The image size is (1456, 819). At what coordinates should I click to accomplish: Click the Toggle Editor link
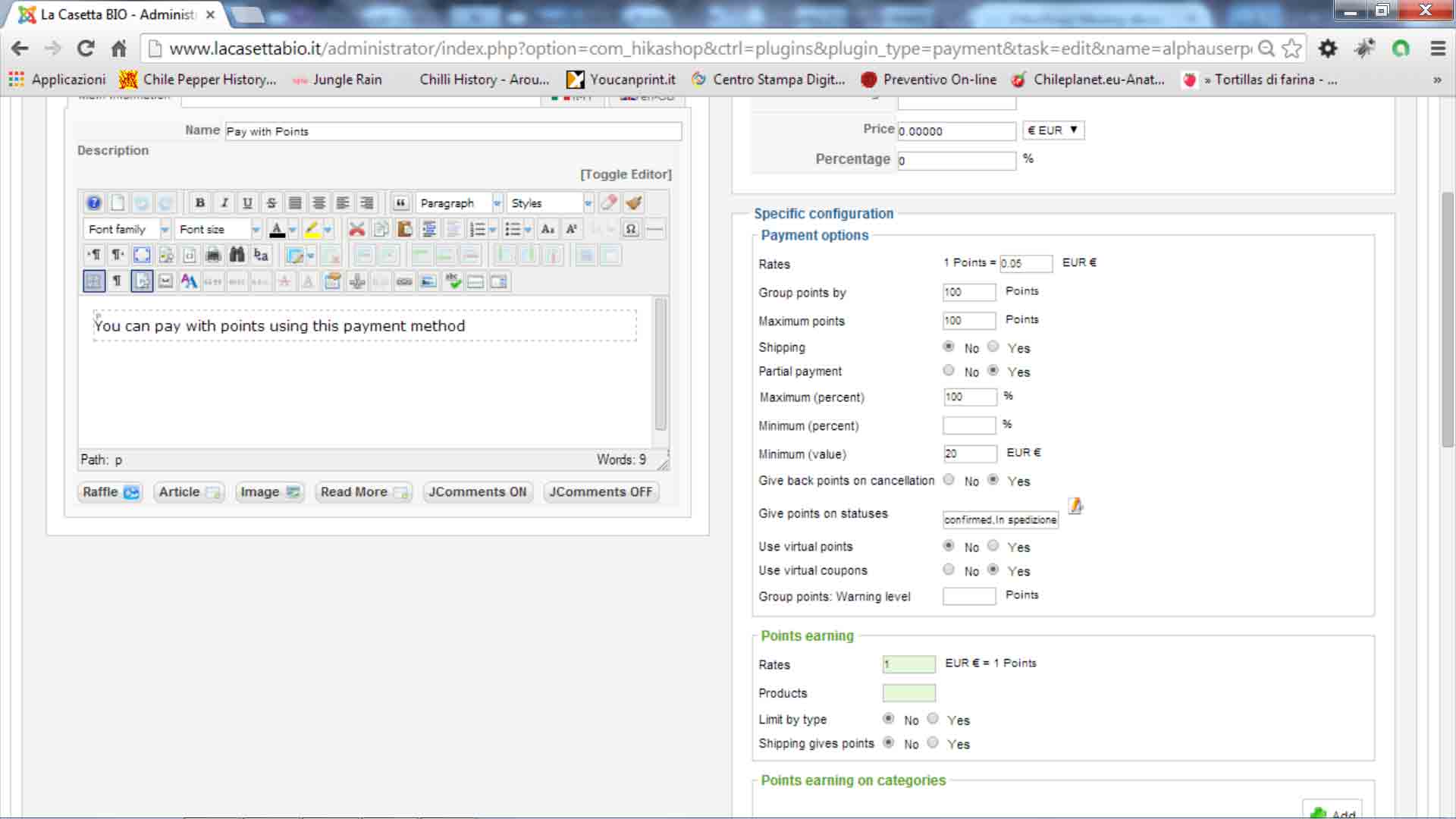point(626,174)
